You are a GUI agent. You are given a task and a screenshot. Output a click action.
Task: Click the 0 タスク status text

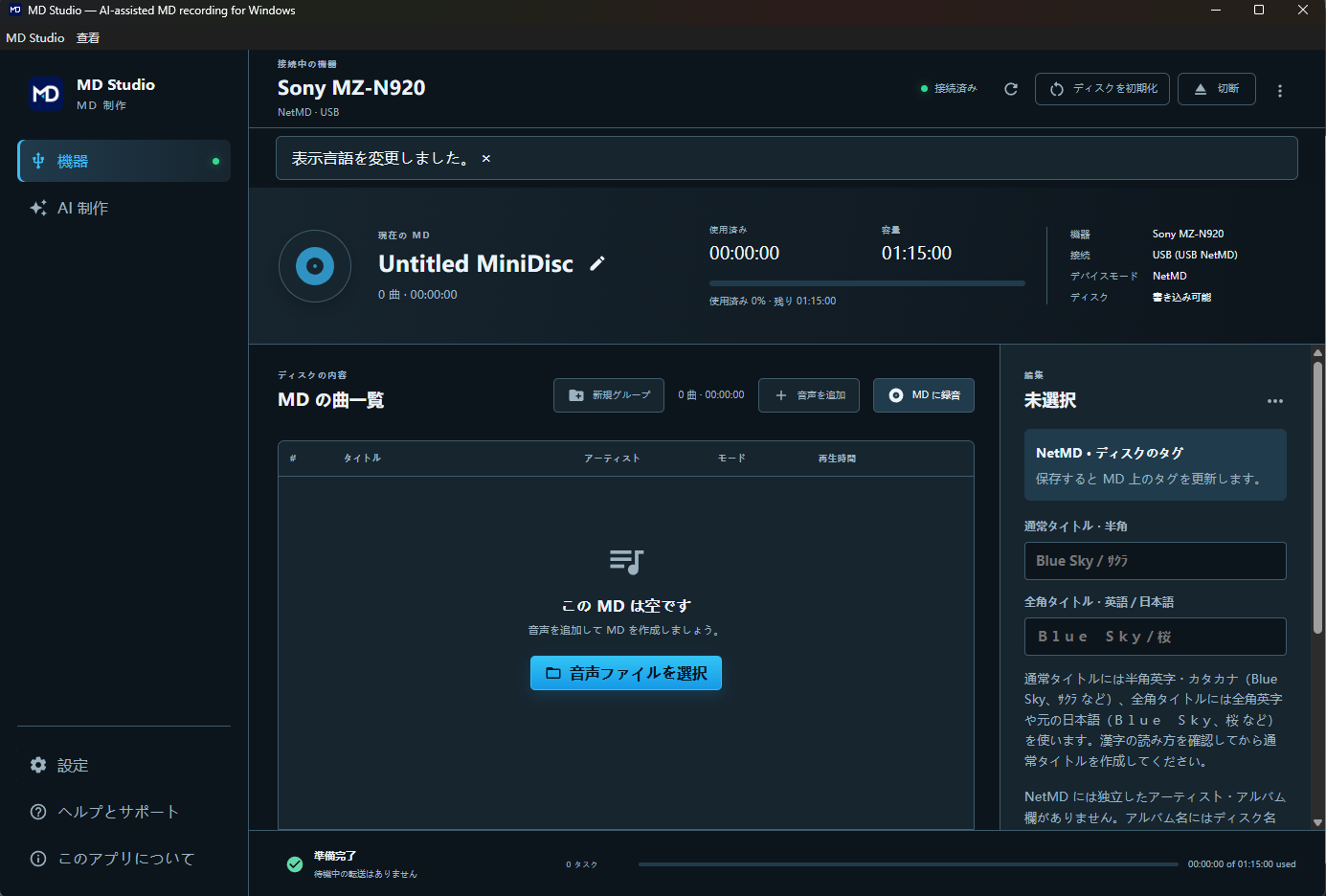[581, 864]
